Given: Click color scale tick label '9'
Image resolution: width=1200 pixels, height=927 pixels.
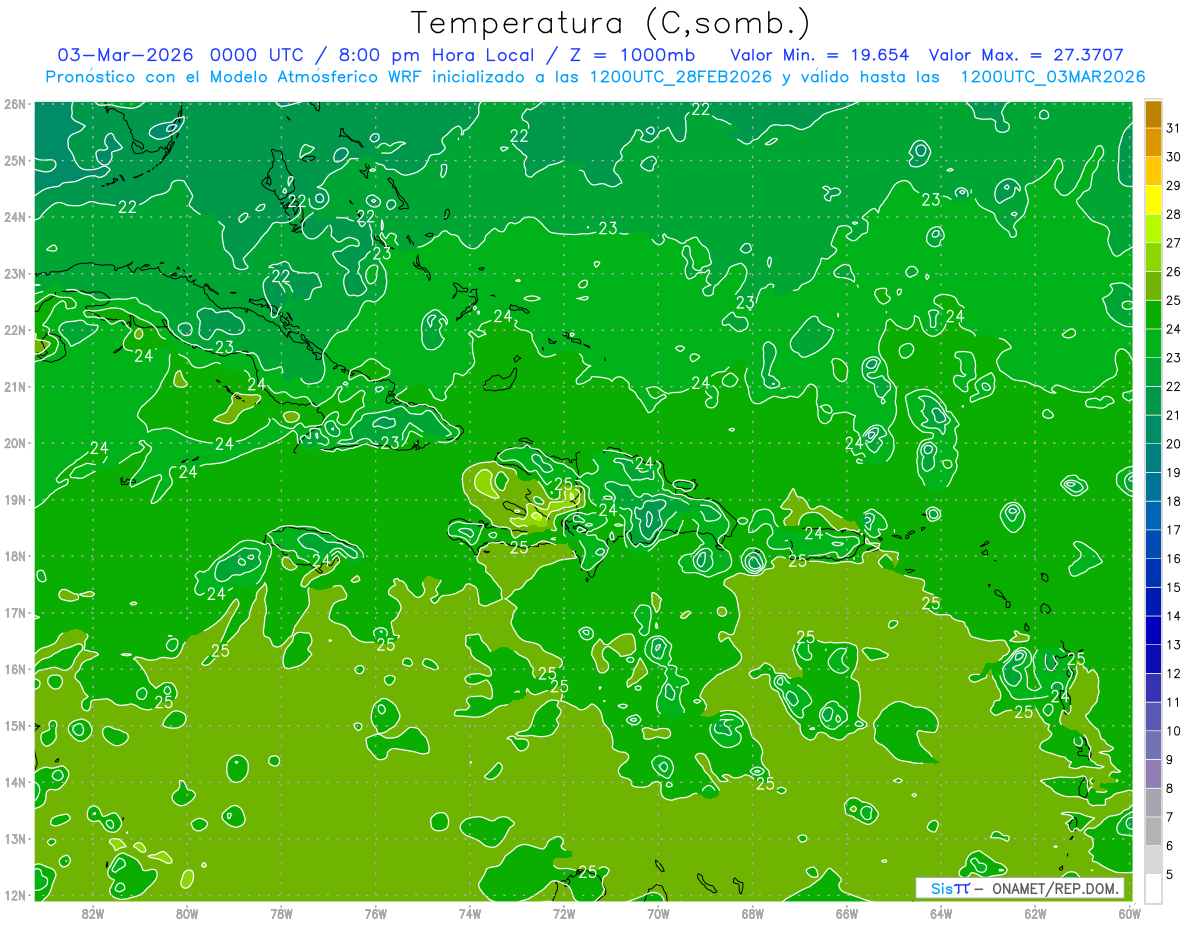Looking at the screenshot, I should coord(1170,760).
